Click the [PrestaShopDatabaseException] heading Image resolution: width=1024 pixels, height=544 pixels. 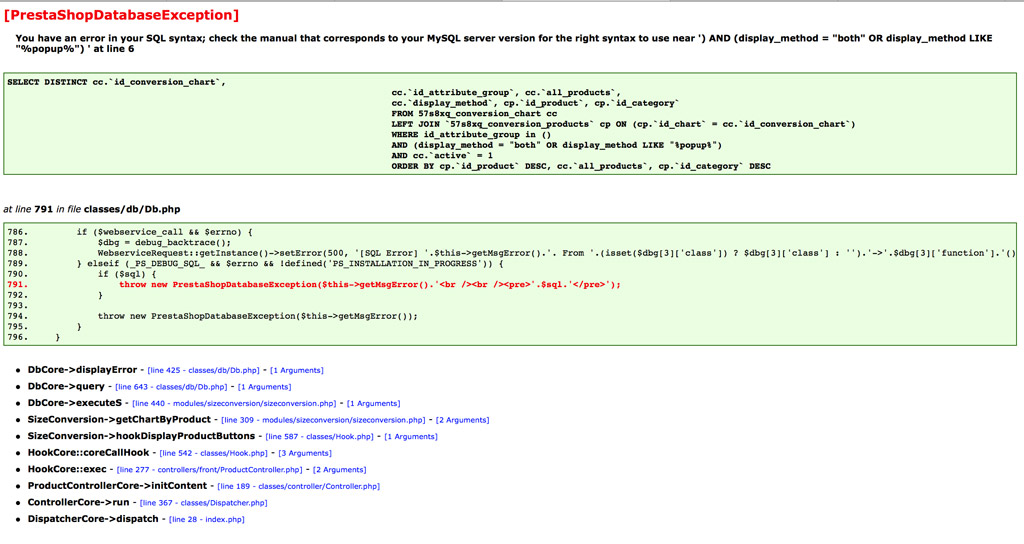121,15
